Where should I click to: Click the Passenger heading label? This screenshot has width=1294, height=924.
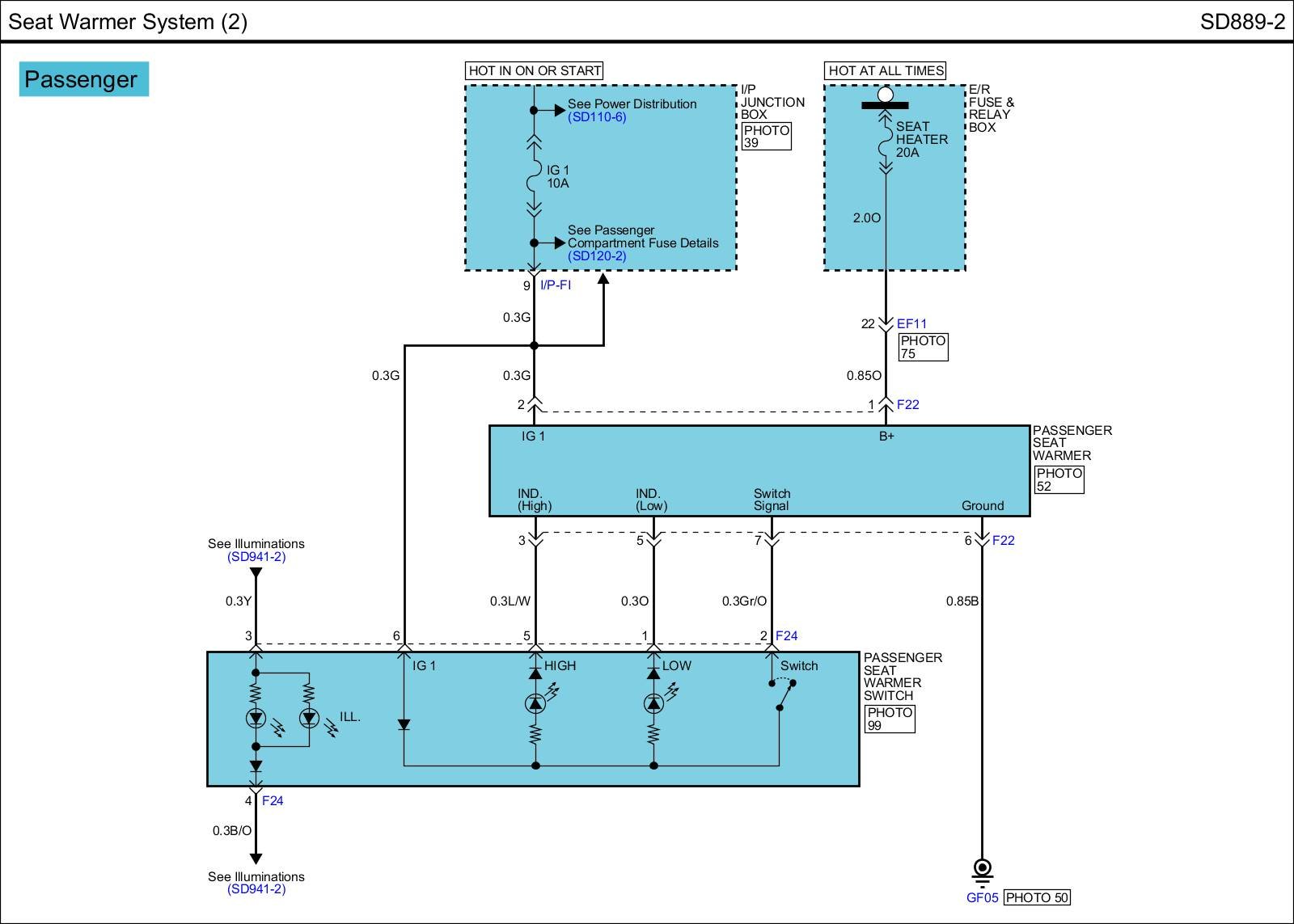pos(83,79)
